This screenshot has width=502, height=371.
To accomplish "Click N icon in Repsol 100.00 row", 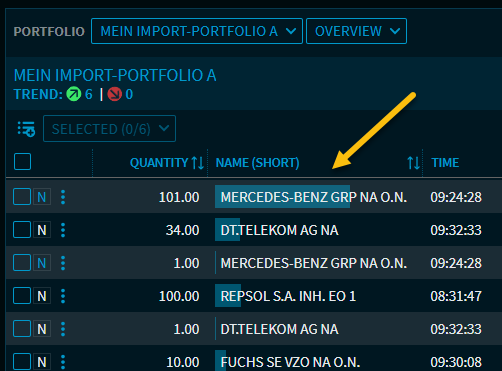I will (42, 296).
